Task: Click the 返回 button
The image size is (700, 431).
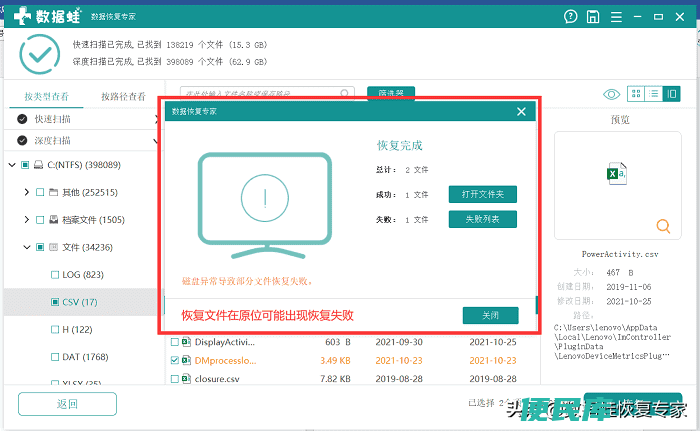Action: pyautogui.click(x=67, y=404)
